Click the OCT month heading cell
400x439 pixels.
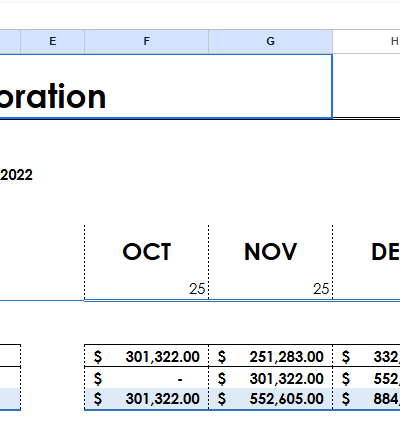tap(147, 252)
